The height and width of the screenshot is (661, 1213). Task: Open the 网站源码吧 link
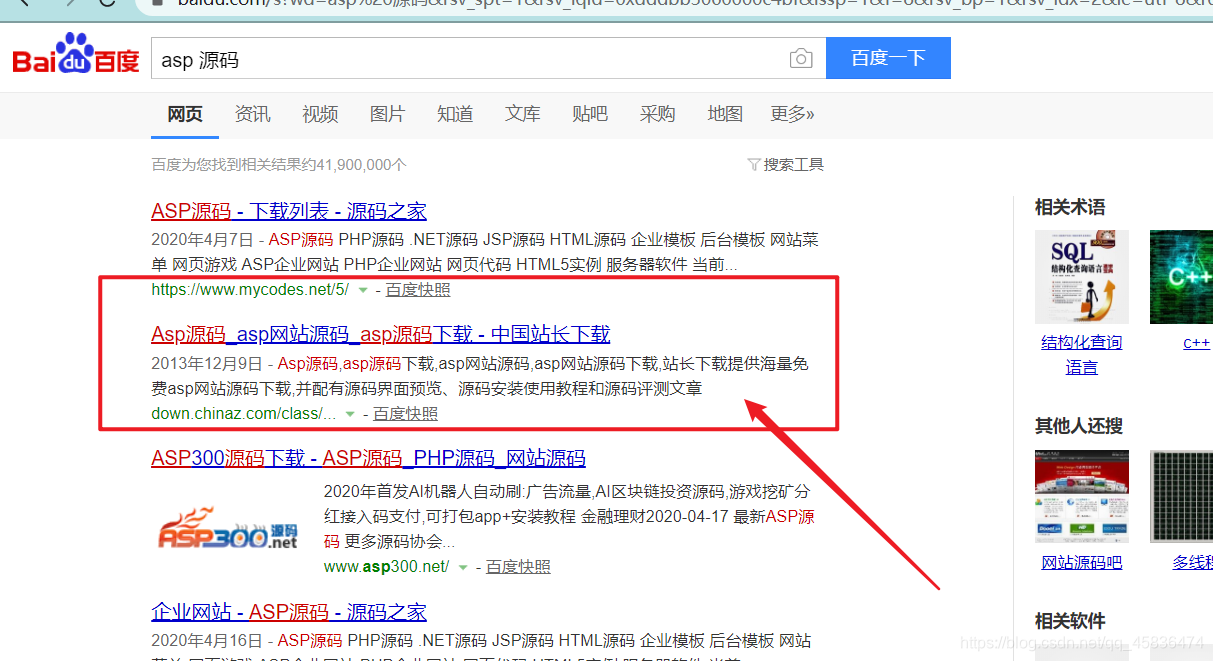coord(1082,562)
